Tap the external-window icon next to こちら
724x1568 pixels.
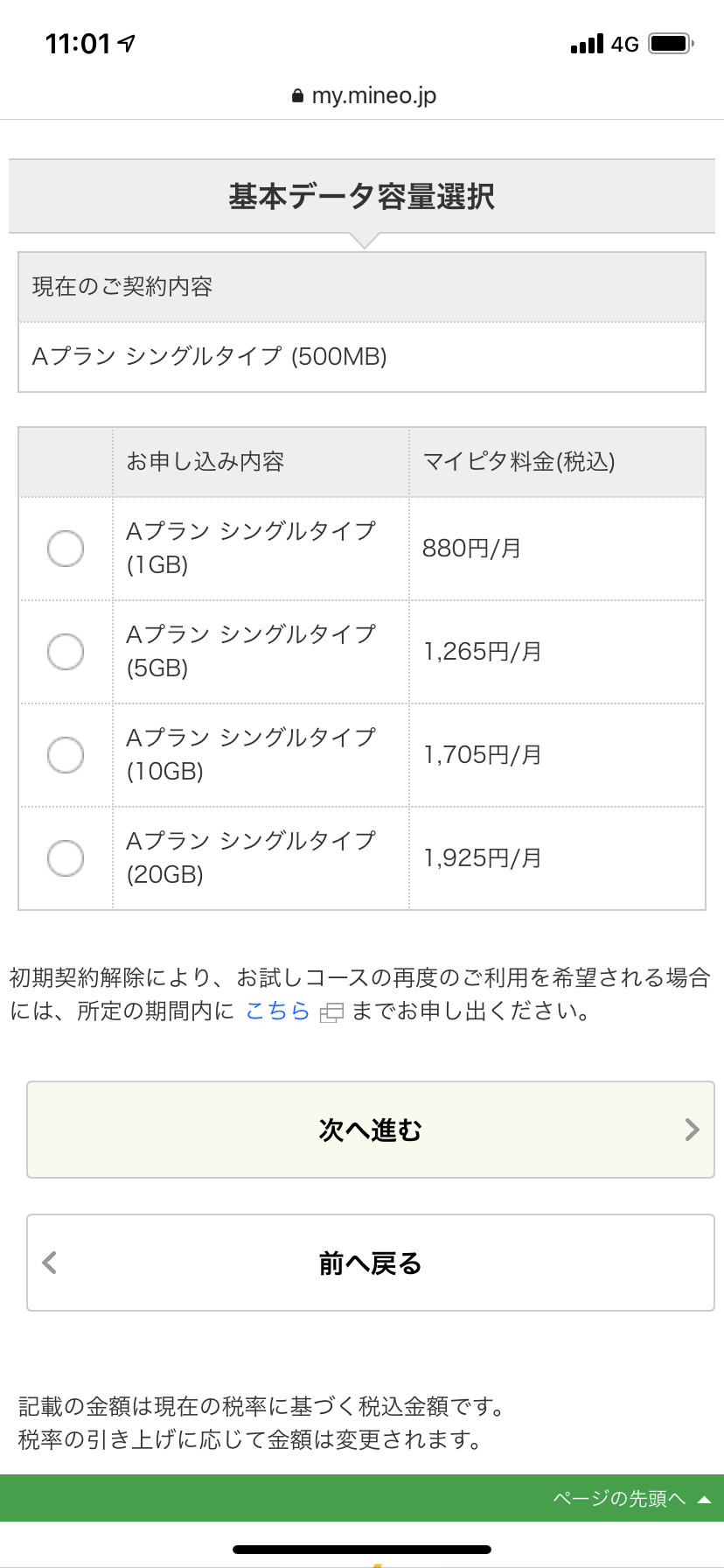(331, 1013)
